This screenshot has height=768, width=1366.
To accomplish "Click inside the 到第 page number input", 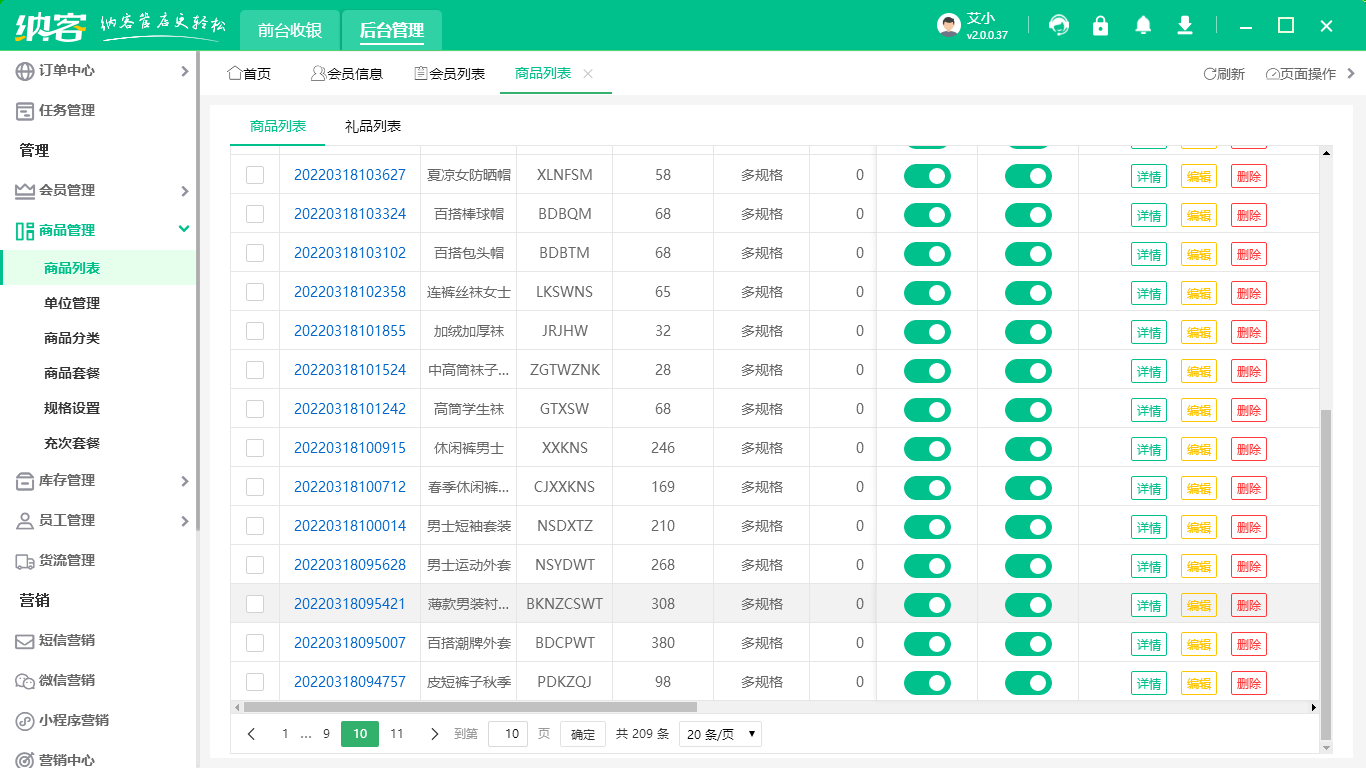I will 508,733.
